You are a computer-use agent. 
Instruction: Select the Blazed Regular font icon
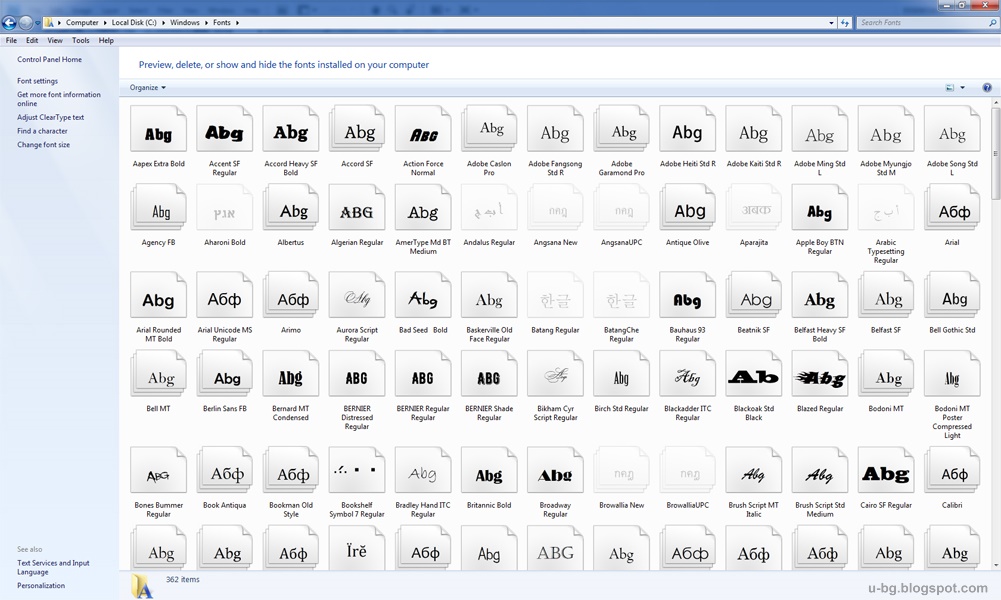tap(820, 374)
